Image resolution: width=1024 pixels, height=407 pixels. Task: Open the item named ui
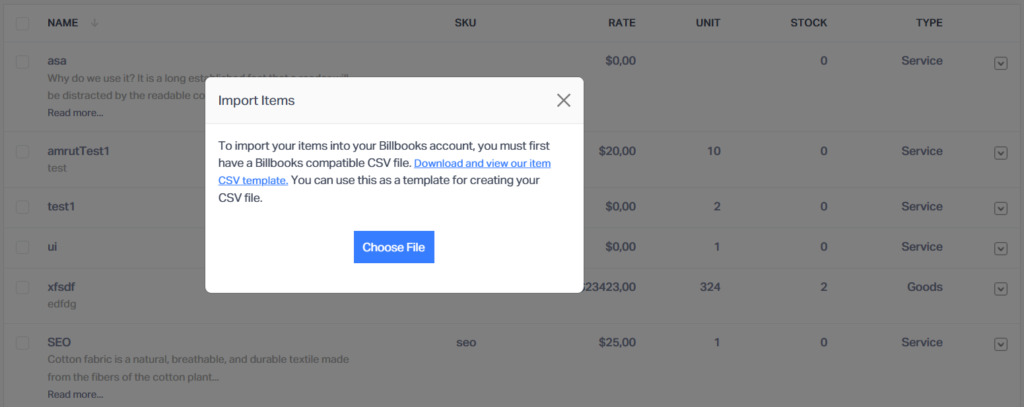(x=52, y=247)
